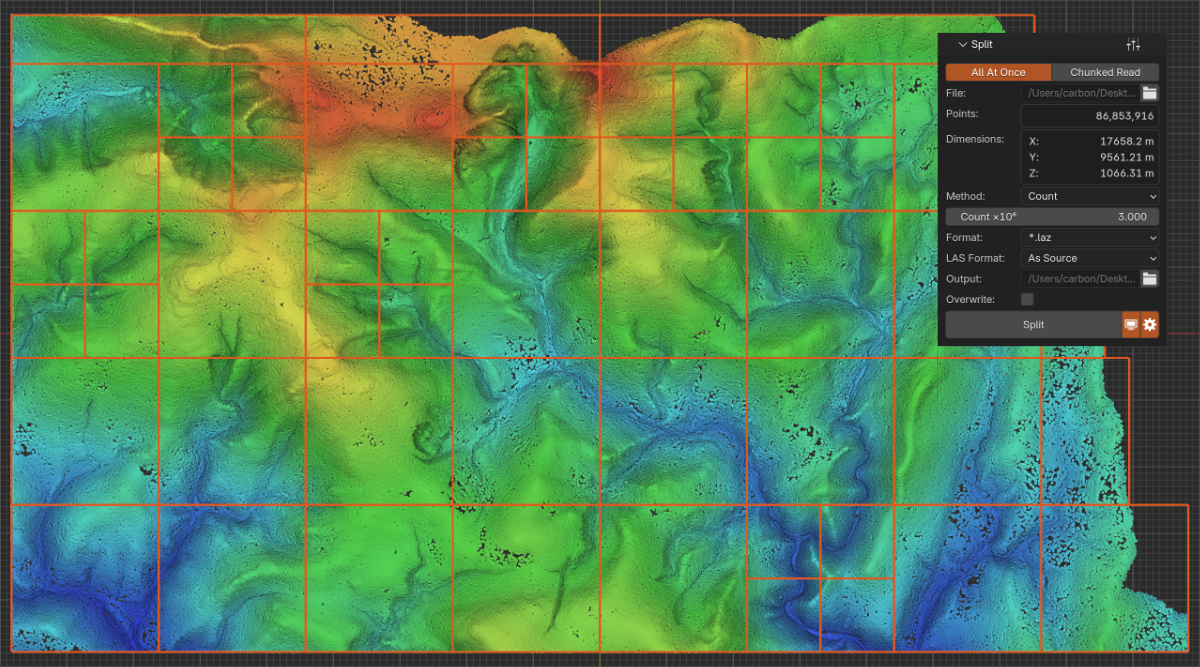Open the Method dropdown showing Count
Image resolution: width=1200 pixels, height=667 pixels.
point(1090,196)
